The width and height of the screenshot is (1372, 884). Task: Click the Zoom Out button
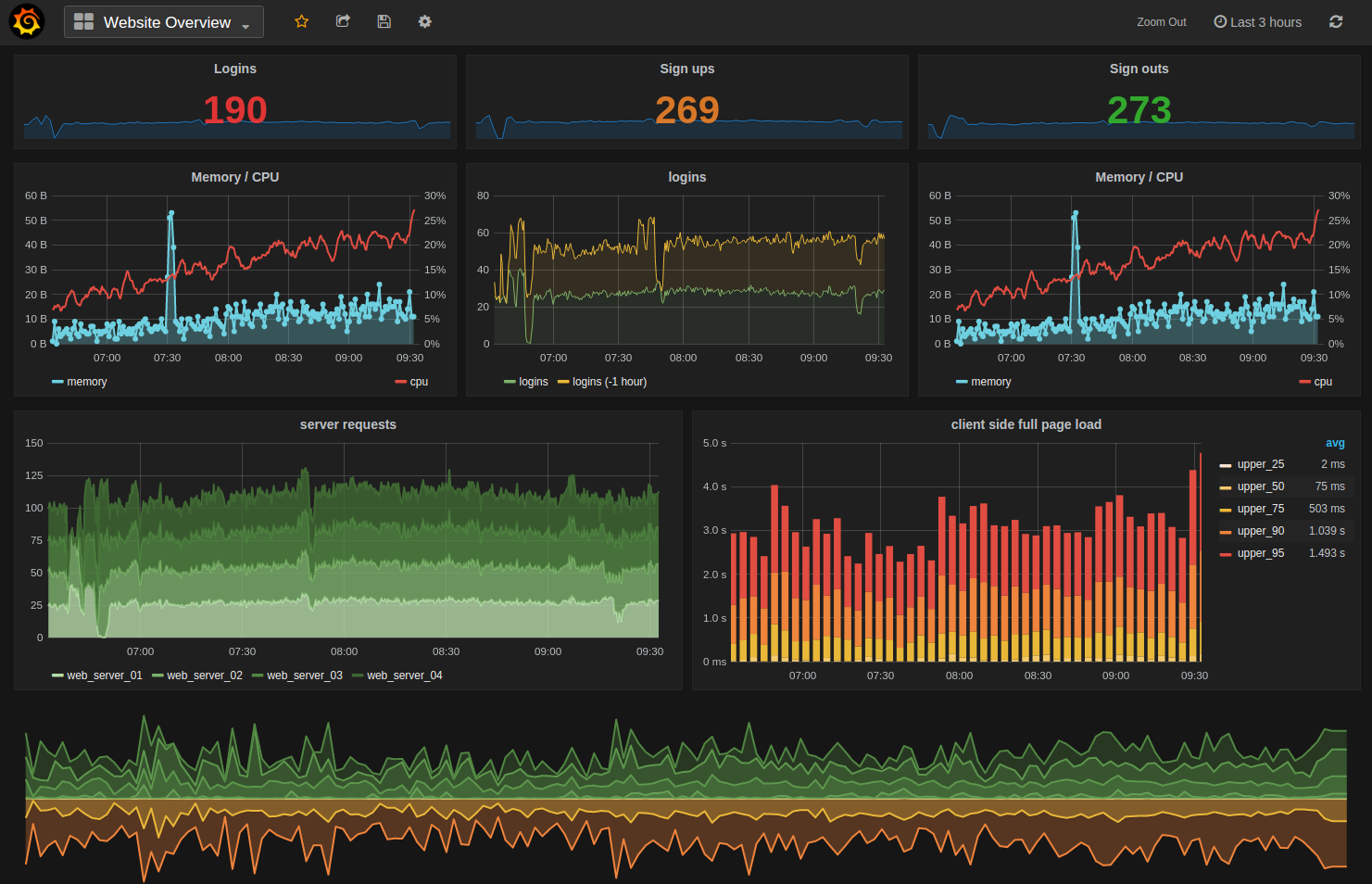pyautogui.click(x=1161, y=21)
